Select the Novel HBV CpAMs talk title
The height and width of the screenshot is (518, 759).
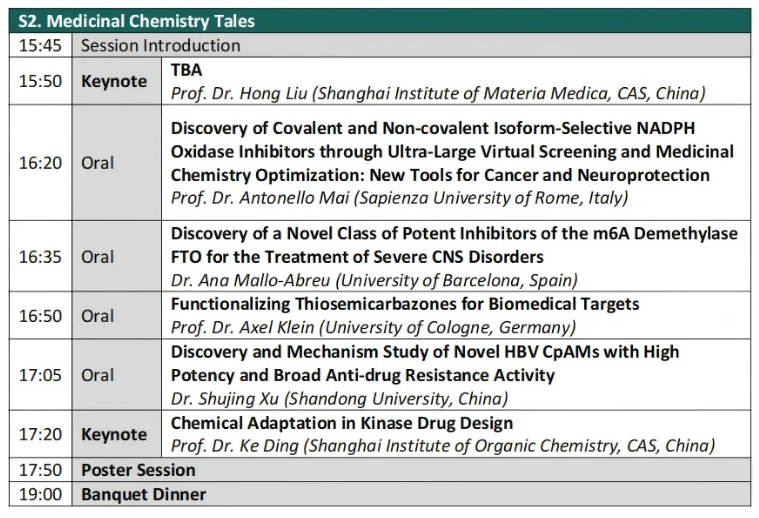coord(424,363)
